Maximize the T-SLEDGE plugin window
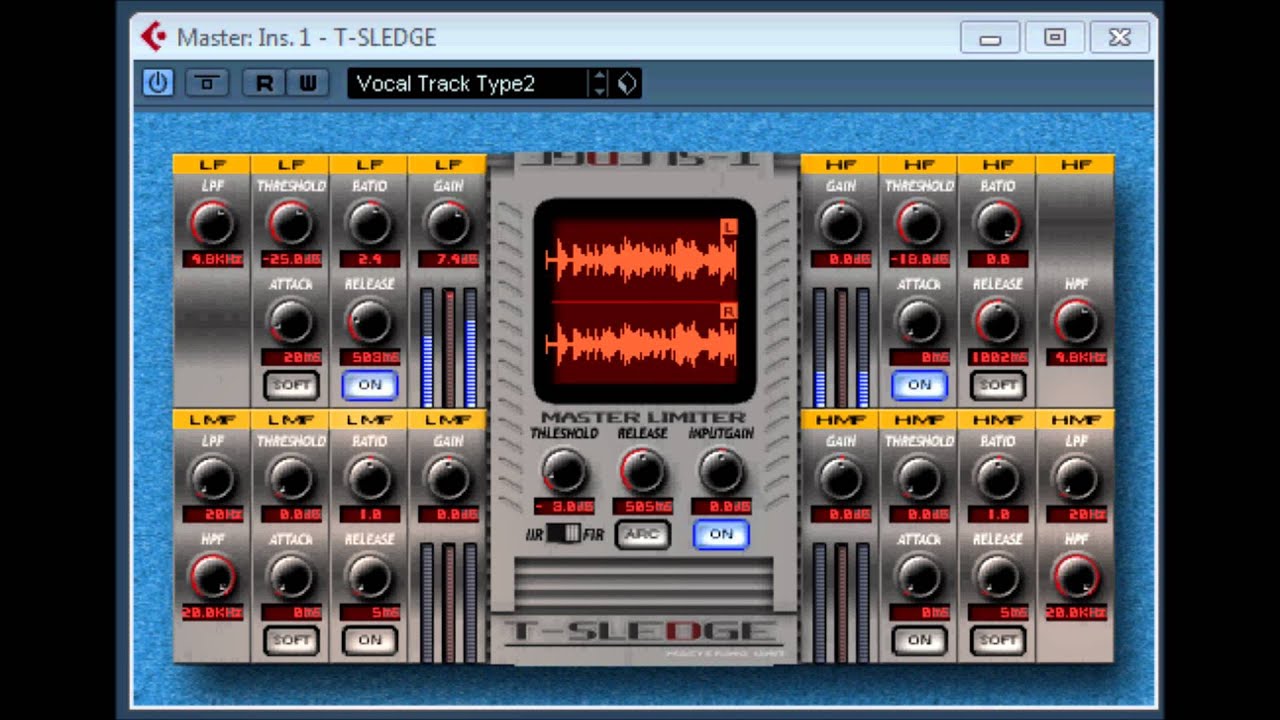This screenshot has width=1280, height=720. (x=1054, y=38)
